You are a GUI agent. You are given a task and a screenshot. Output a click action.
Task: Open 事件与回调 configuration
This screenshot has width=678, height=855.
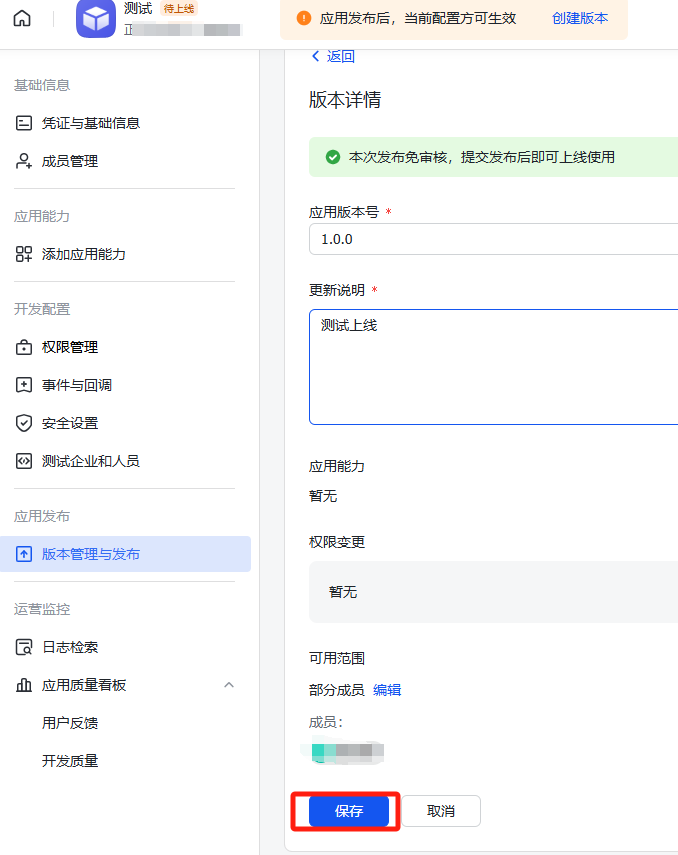coord(76,385)
